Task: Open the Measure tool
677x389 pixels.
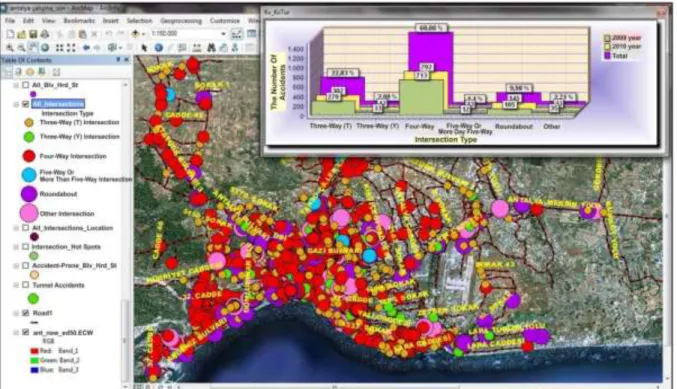Action: 196,47
